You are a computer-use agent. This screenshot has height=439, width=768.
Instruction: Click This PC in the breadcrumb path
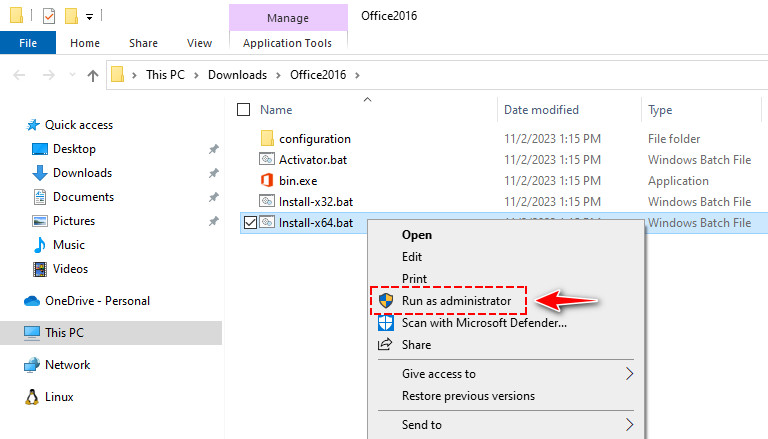165,75
